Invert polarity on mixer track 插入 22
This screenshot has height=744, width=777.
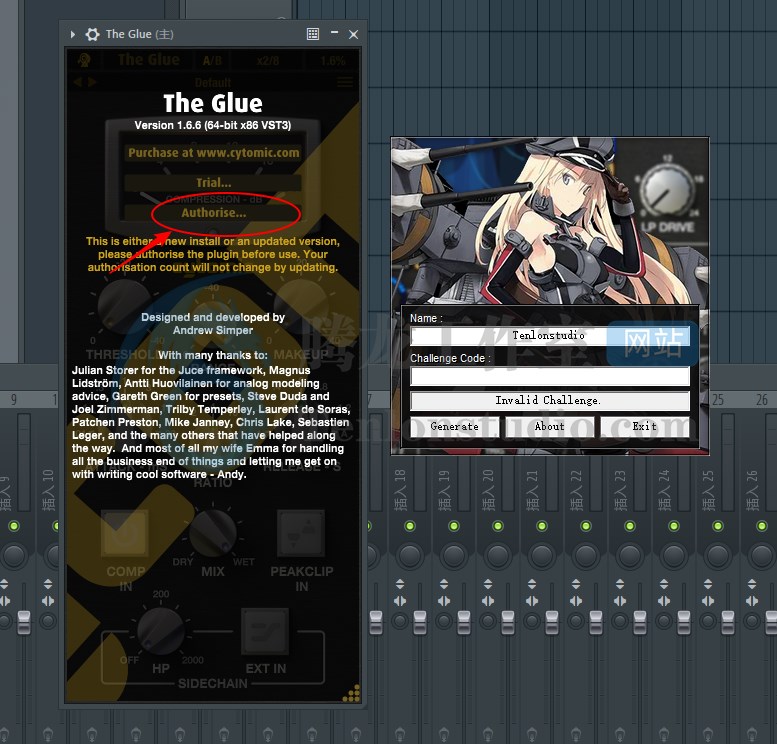pos(576,584)
